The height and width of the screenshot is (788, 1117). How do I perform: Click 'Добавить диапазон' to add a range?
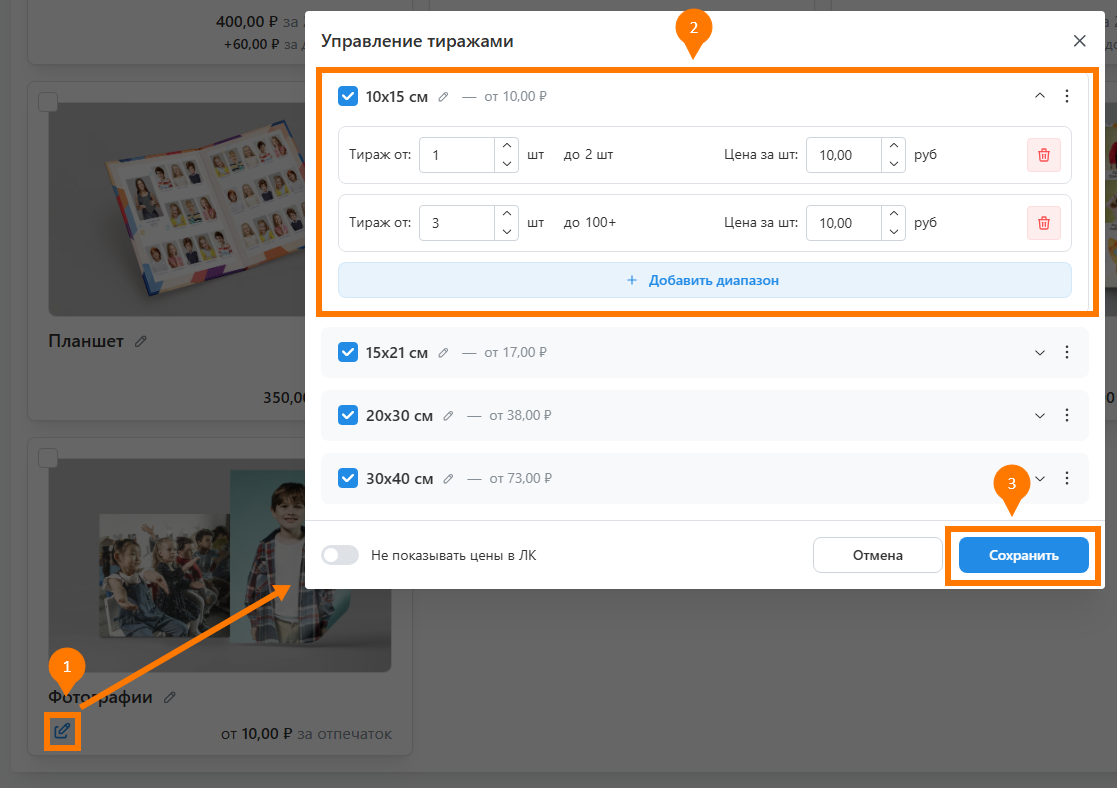coord(704,280)
